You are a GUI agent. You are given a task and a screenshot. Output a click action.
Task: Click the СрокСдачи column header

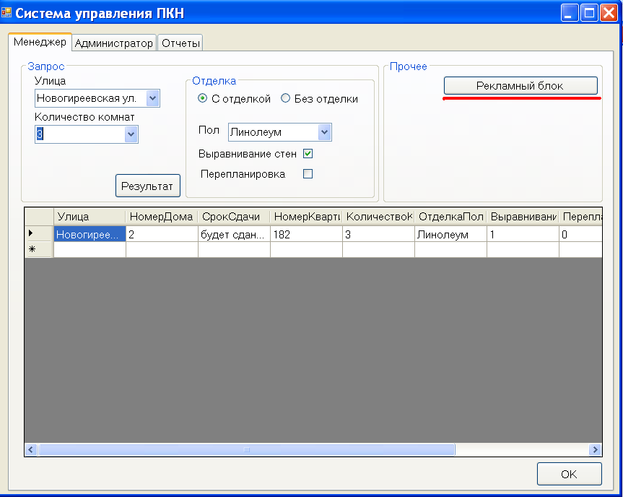(x=234, y=217)
